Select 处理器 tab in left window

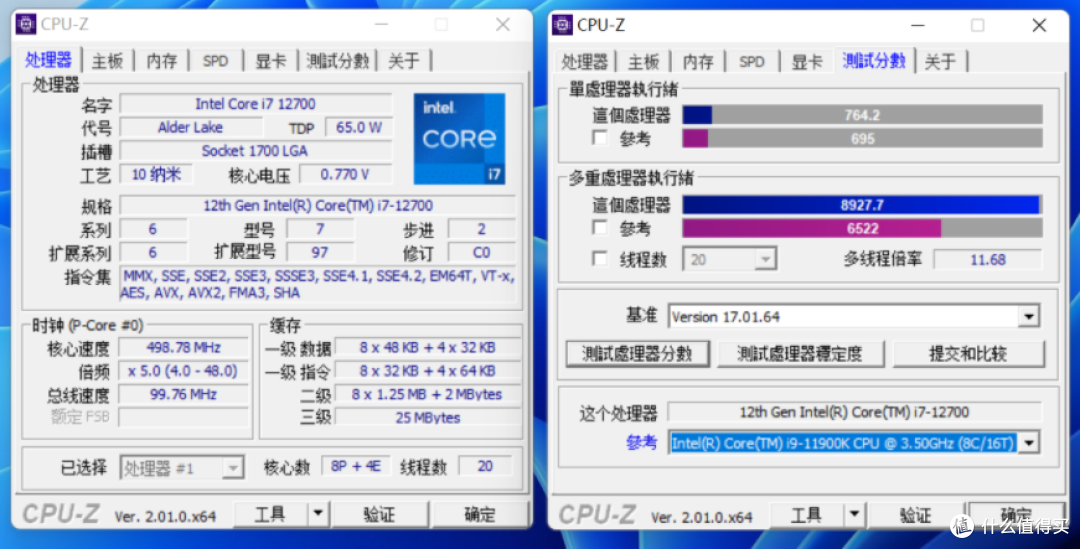tap(48, 60)
